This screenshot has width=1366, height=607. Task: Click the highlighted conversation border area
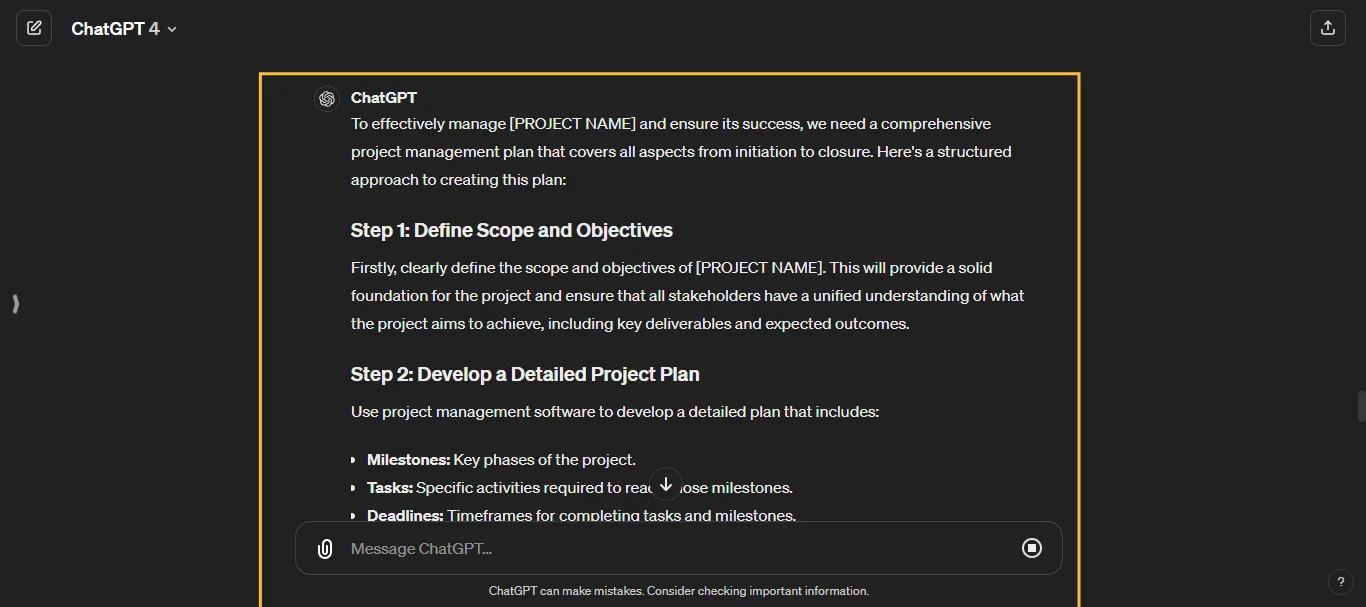669,73
